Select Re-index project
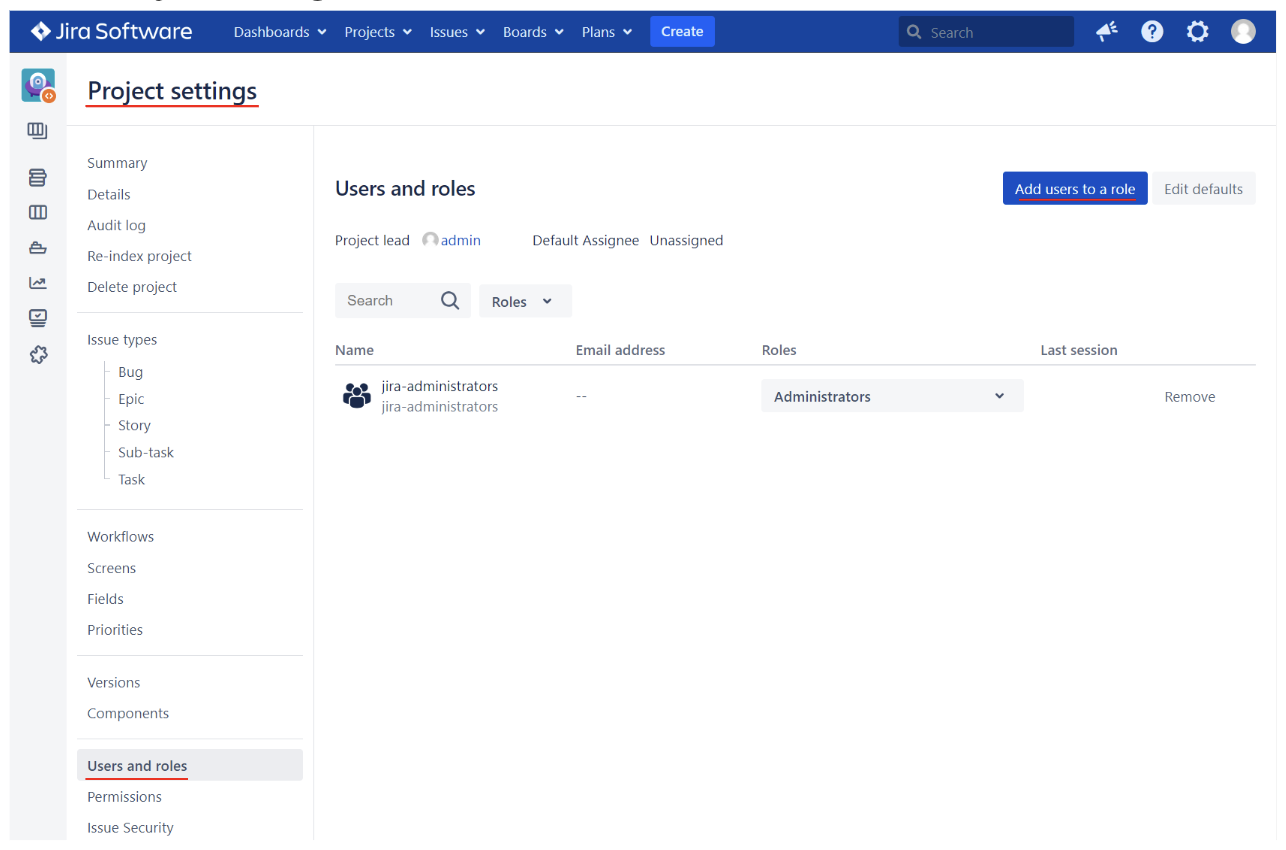Screen dimensions: 1286x850 (139, 256)
